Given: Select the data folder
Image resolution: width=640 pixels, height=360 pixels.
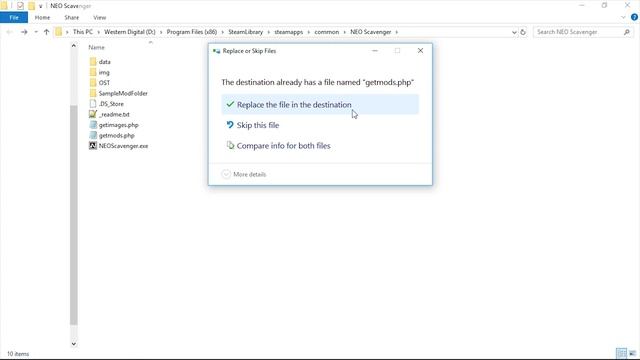Looking at the screenshot, I should coord(104,62).
